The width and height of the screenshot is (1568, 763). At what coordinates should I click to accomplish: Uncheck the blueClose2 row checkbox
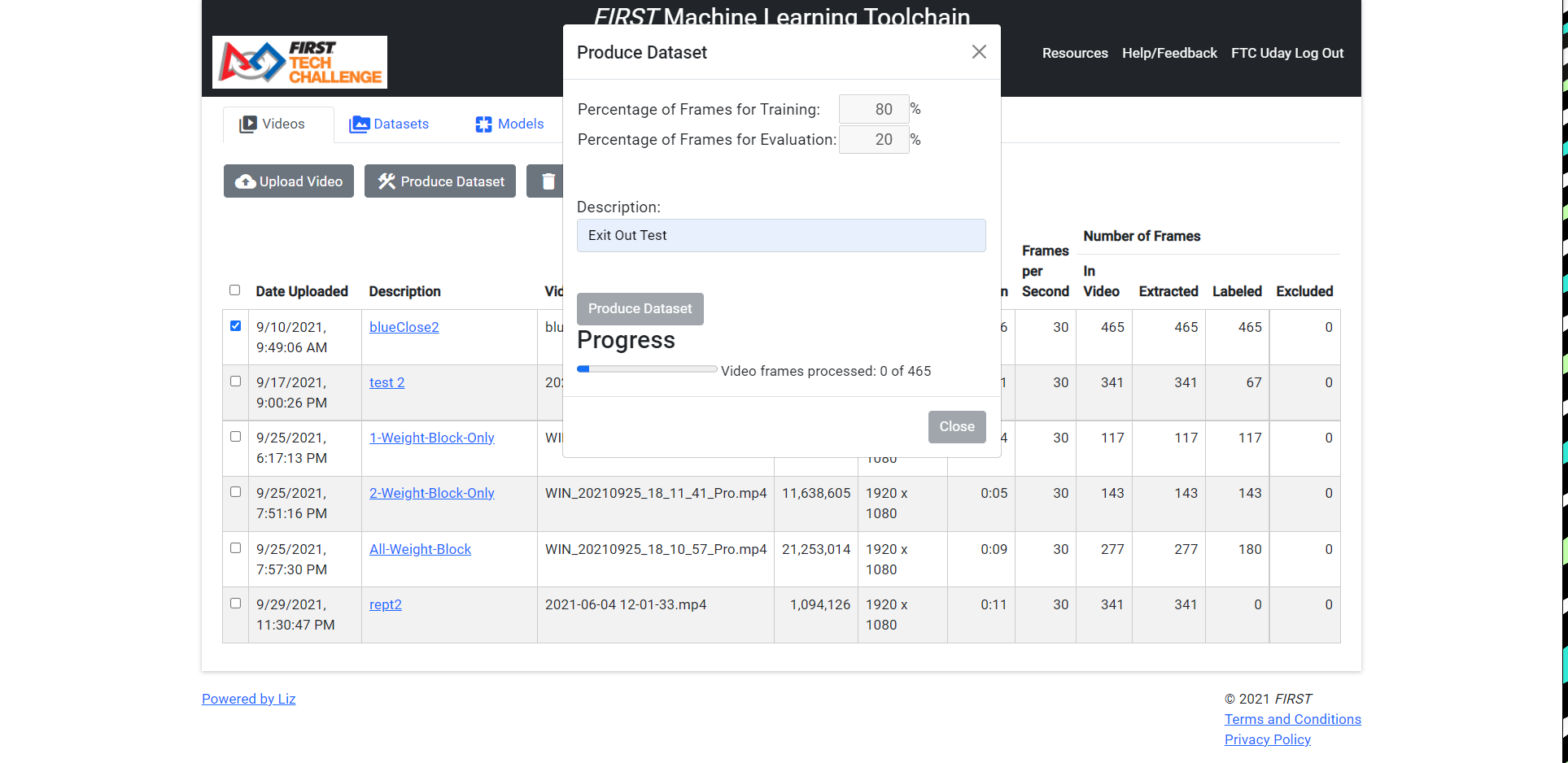pos(235,325)
